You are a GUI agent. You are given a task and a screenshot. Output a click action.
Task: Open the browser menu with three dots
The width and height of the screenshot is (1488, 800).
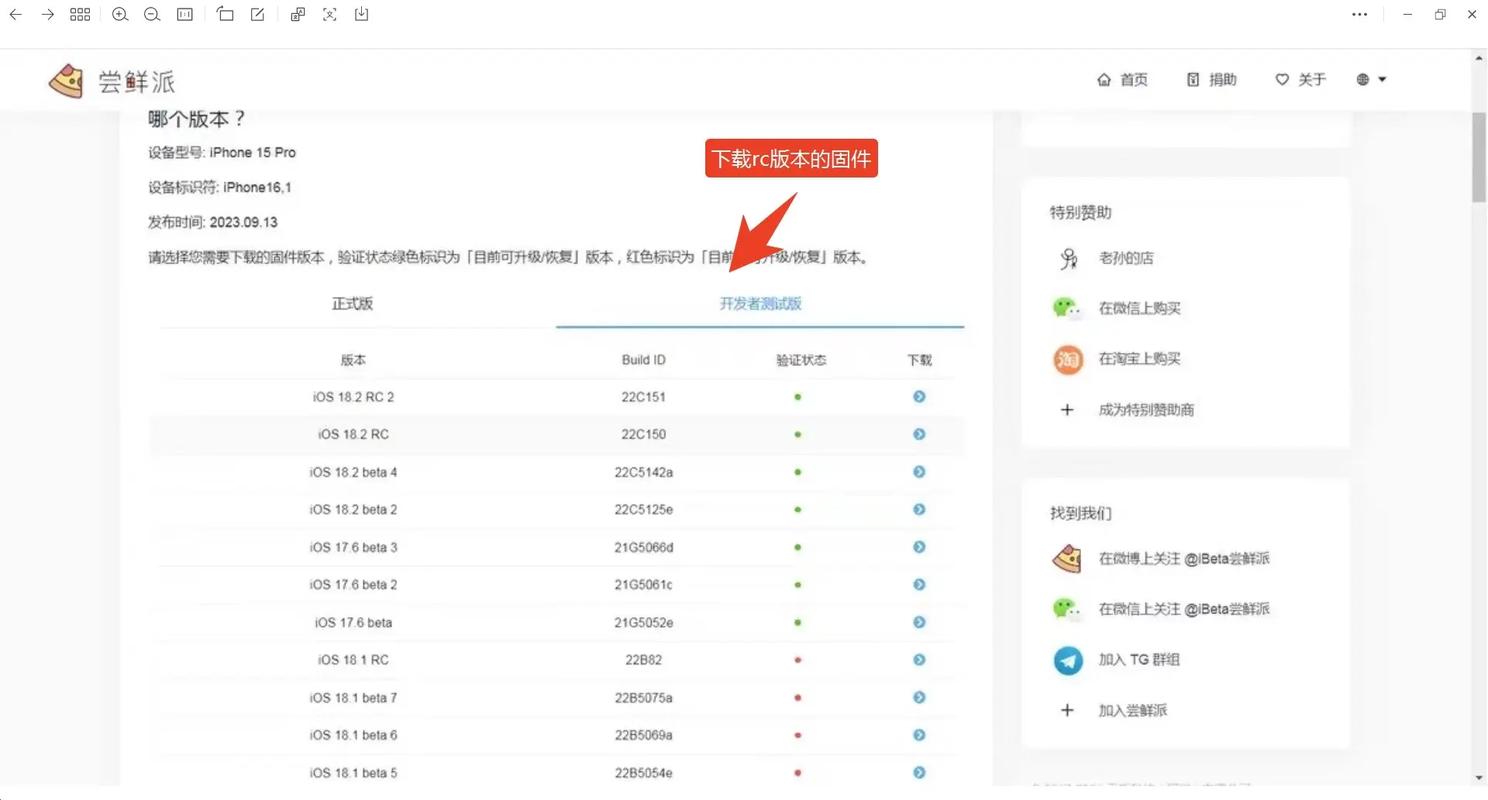click(x=1360, y=14)
